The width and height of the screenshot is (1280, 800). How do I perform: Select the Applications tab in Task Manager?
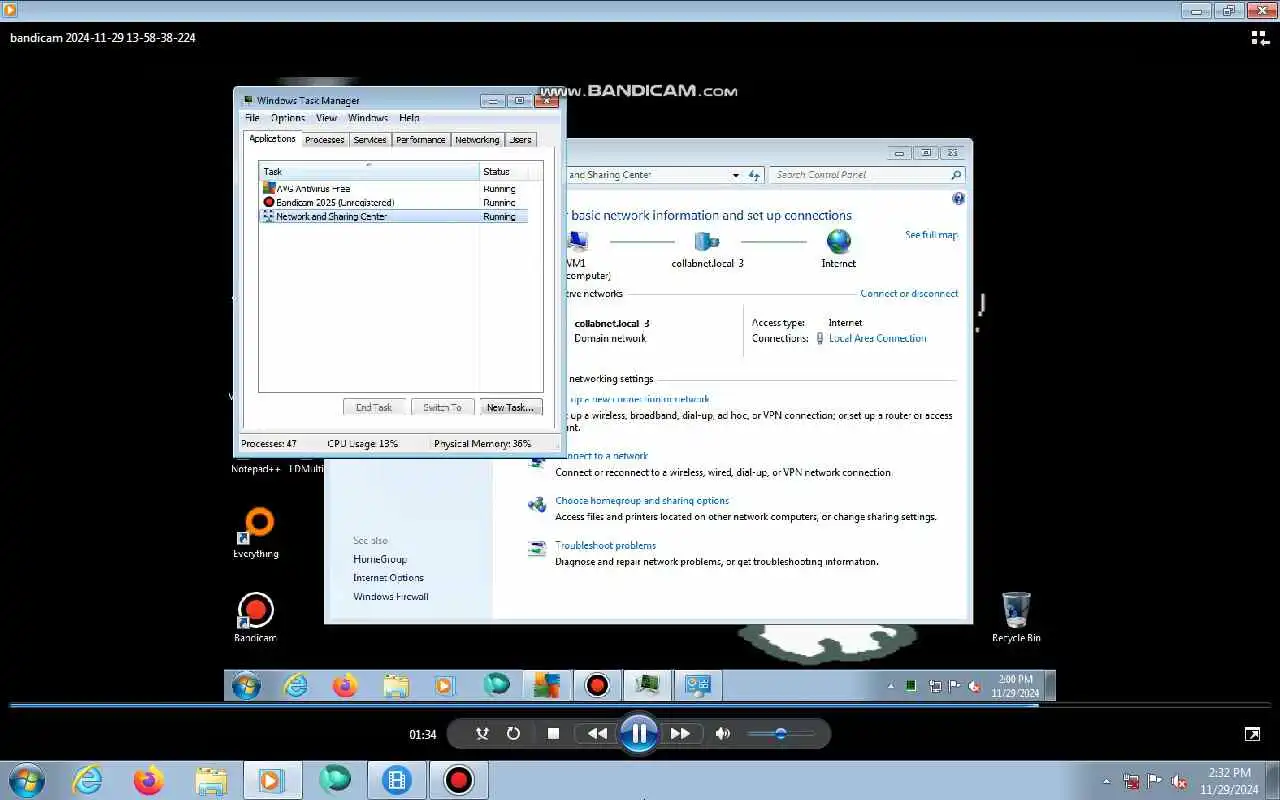point(272,139)
